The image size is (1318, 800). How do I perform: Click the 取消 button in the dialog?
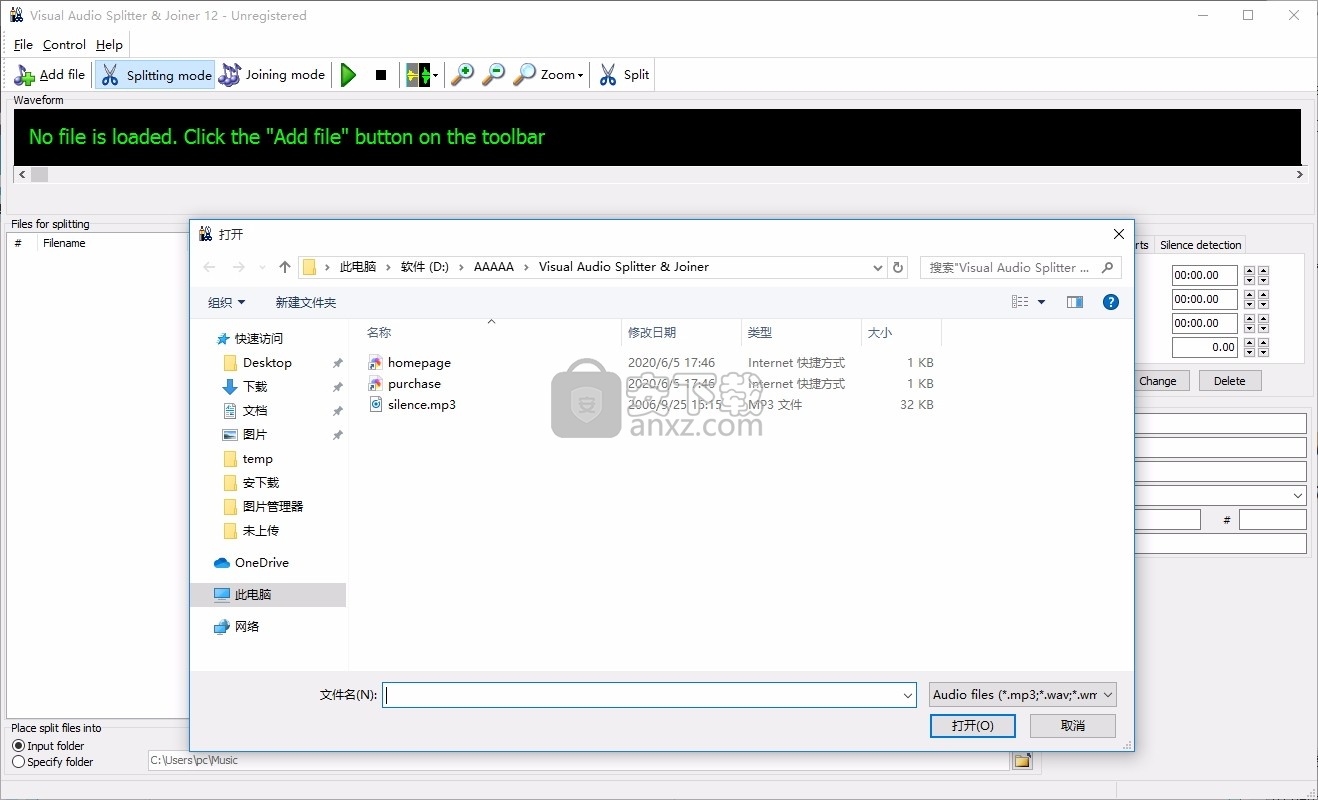click(x=1072, y=726)
